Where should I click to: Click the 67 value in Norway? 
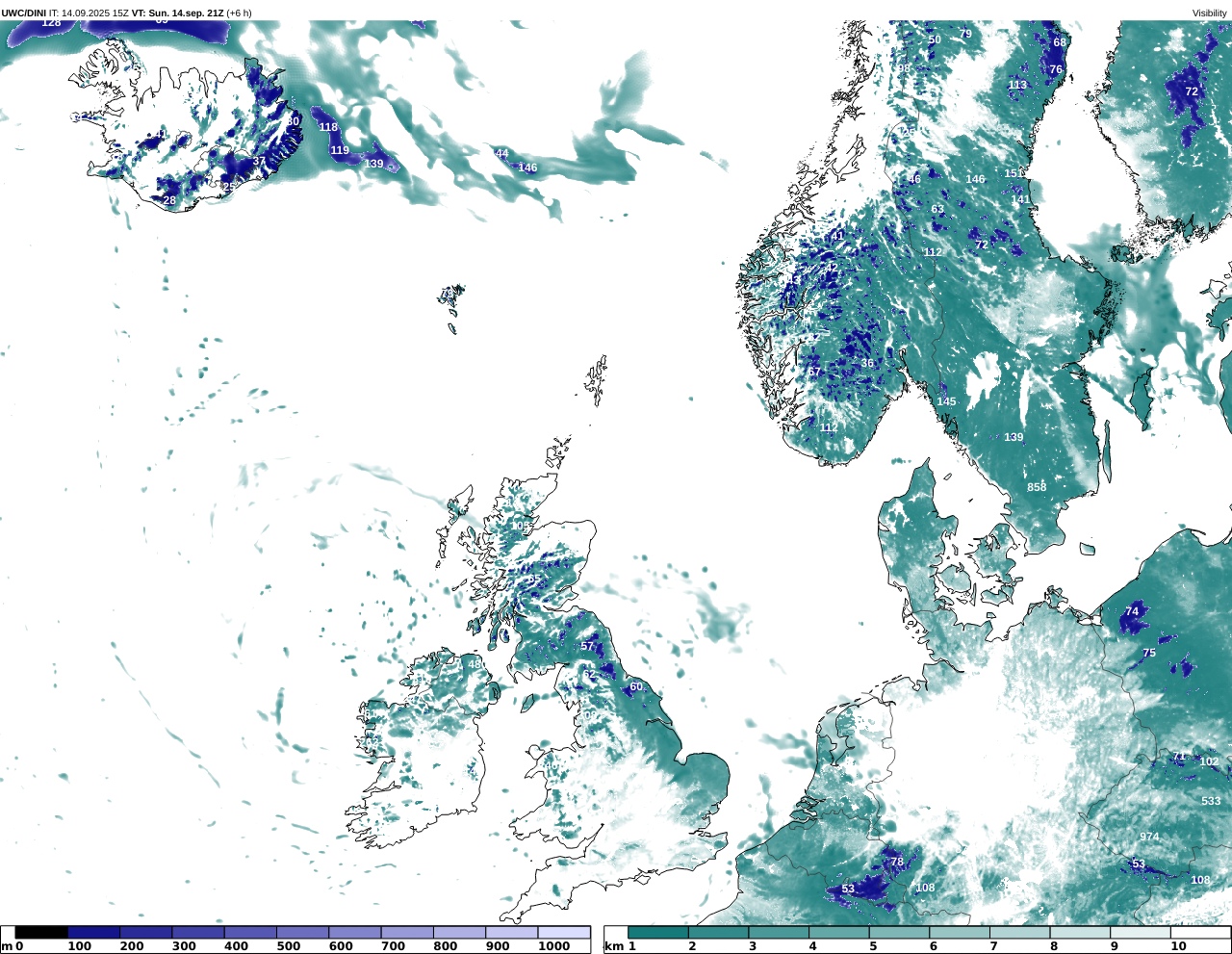coord(814,372)
